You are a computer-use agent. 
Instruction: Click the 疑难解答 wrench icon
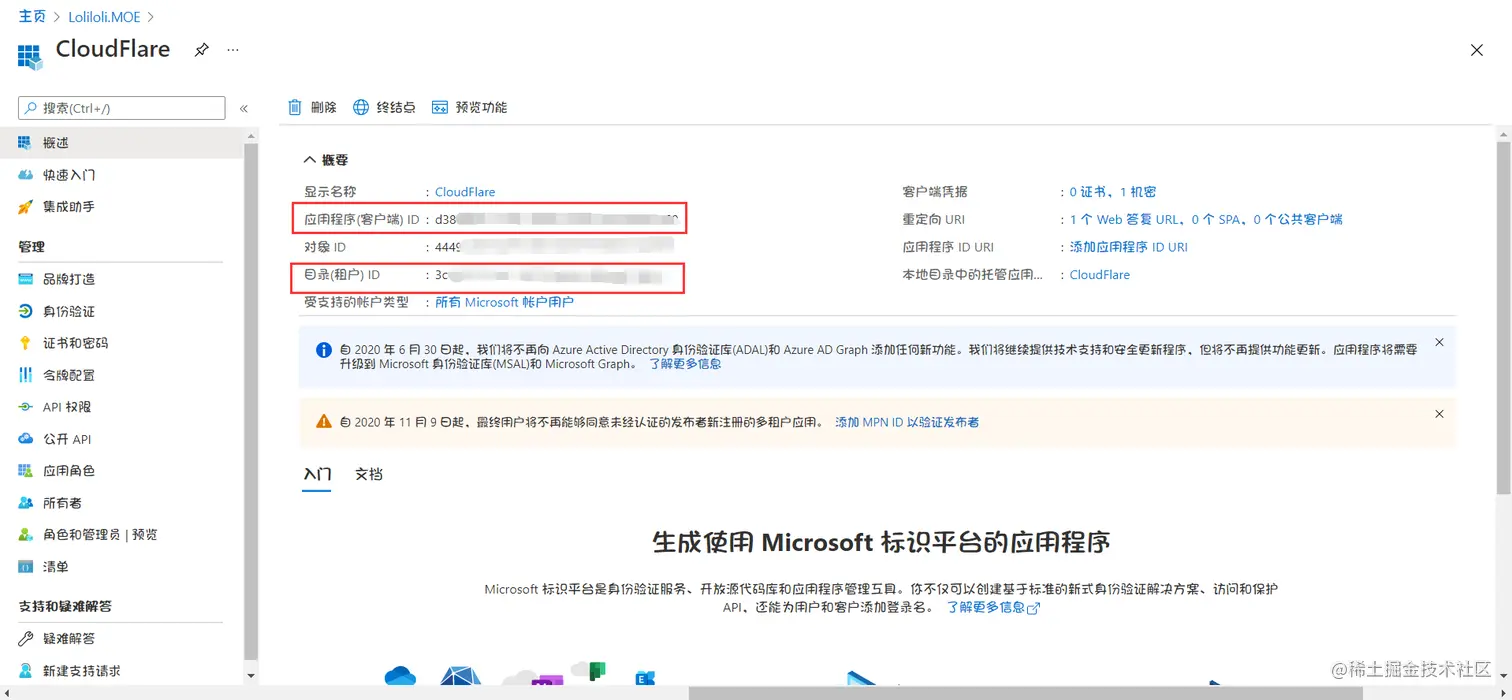[26, 639]
